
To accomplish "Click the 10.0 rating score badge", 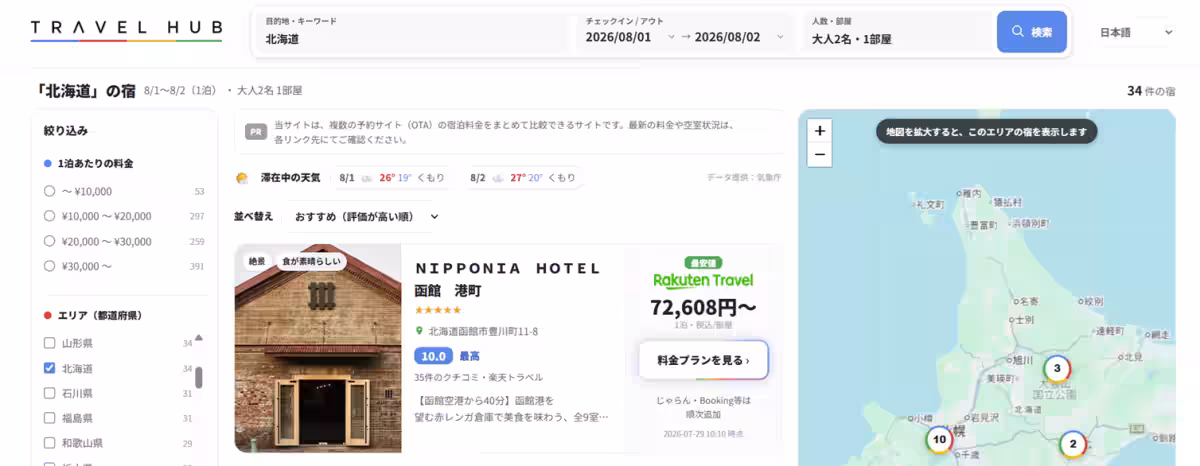I will (433, 356).
